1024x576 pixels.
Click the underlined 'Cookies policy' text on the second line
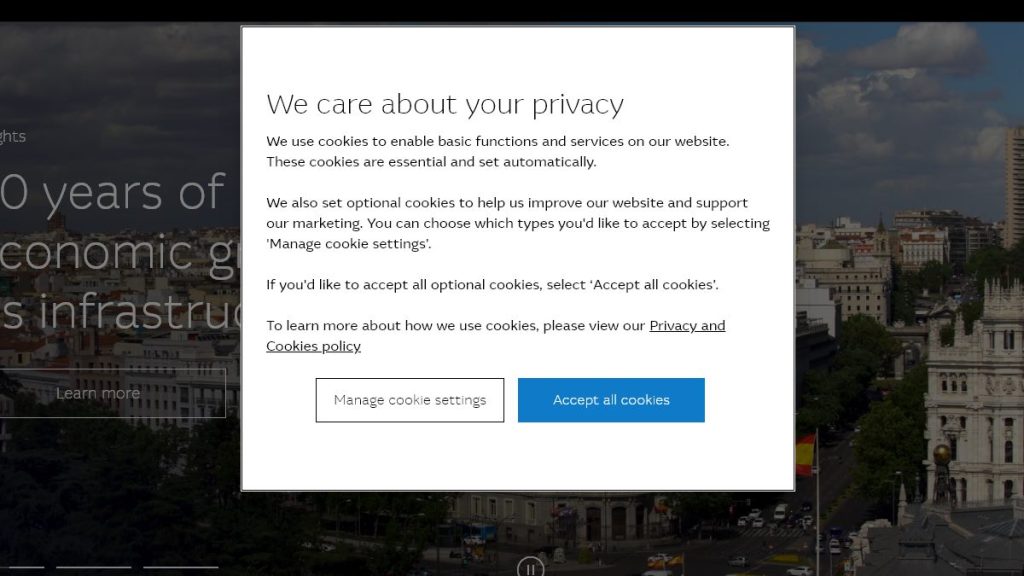pyautogui.click(x=313, y=346)
